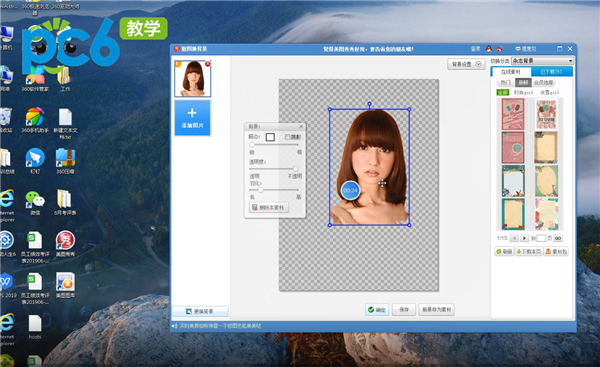This screenshot has height=367, width=600.
Task: Choose the brown vintage paper frame background
Action: (546, 147)
